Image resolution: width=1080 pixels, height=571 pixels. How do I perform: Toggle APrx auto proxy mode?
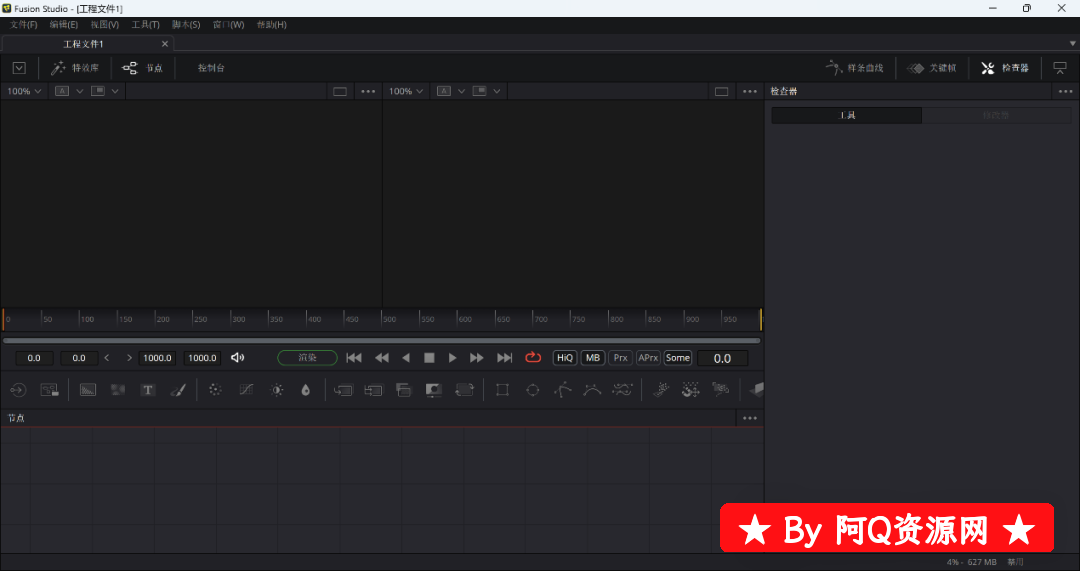648,357
